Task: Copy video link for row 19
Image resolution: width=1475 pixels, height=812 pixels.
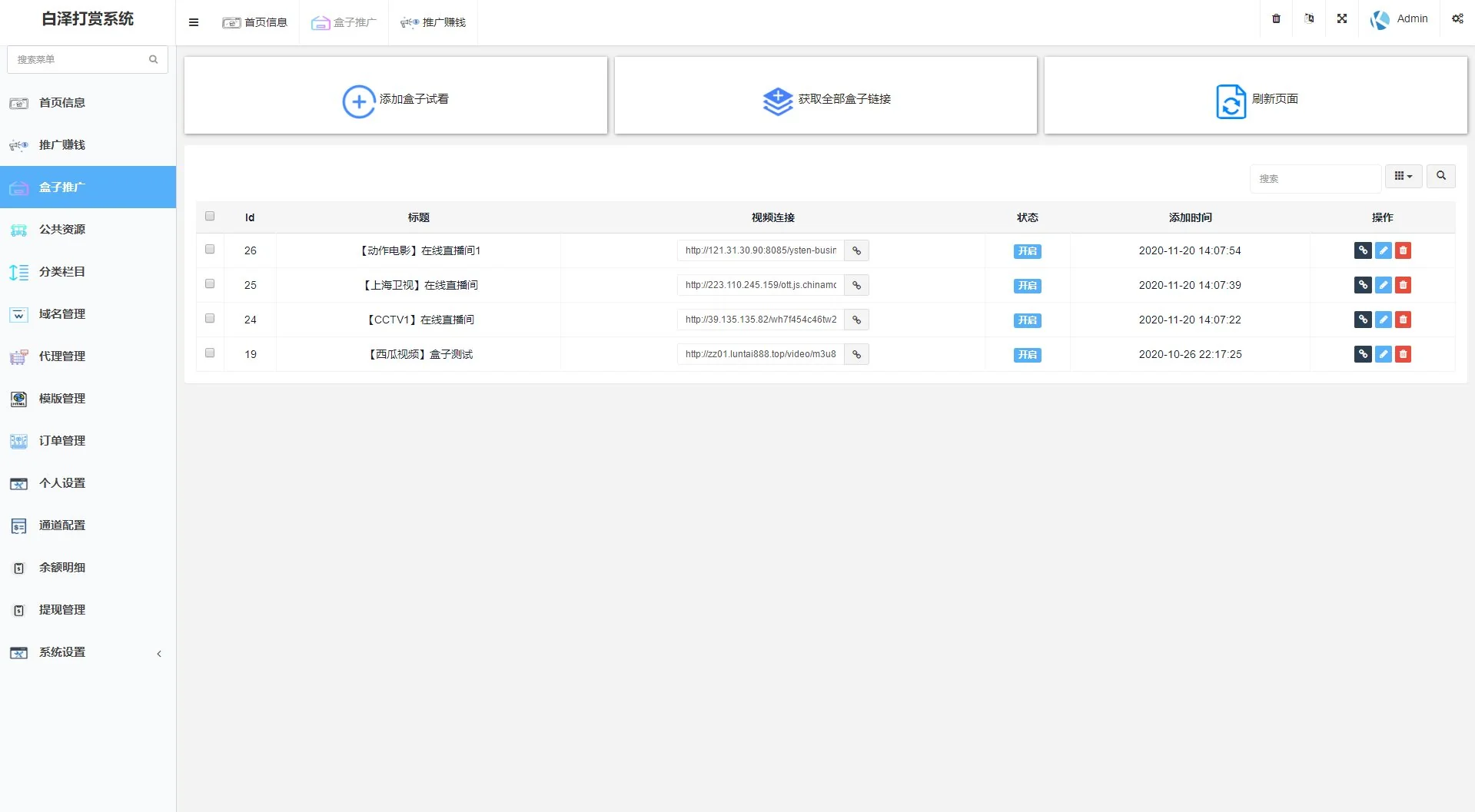Action: [856, 354]
